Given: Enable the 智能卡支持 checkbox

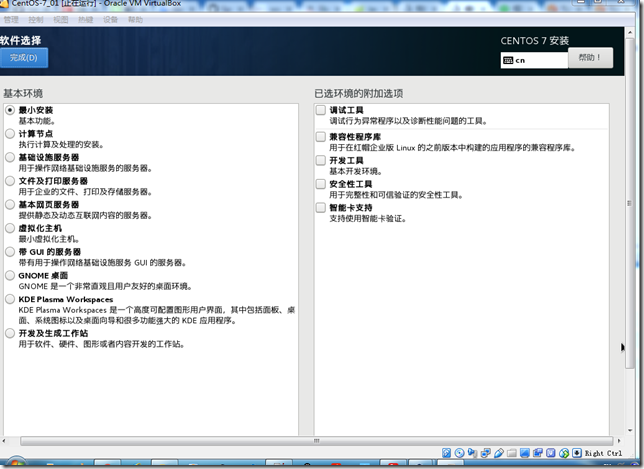Looking at the screenshot, I should [321, 207].
